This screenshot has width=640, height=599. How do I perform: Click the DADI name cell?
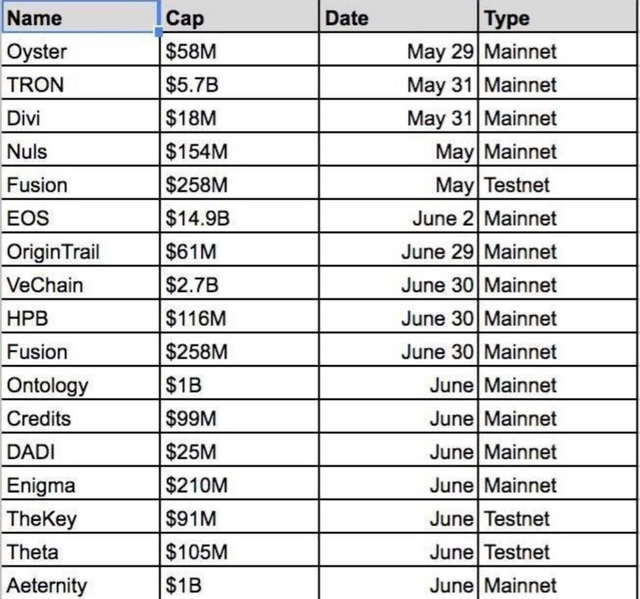click(x=80, y=450)
